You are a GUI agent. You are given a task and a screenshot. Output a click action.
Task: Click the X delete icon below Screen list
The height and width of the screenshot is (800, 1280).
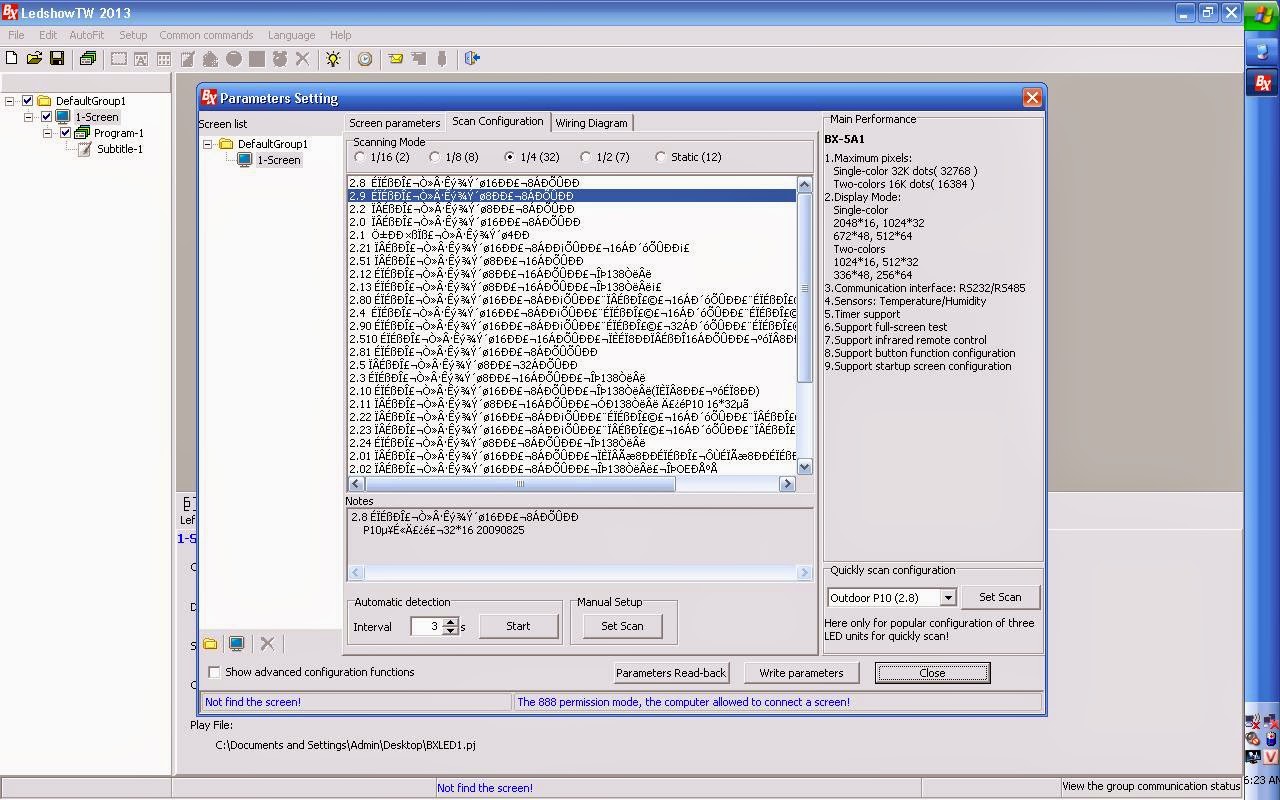[x=267, y=644]
